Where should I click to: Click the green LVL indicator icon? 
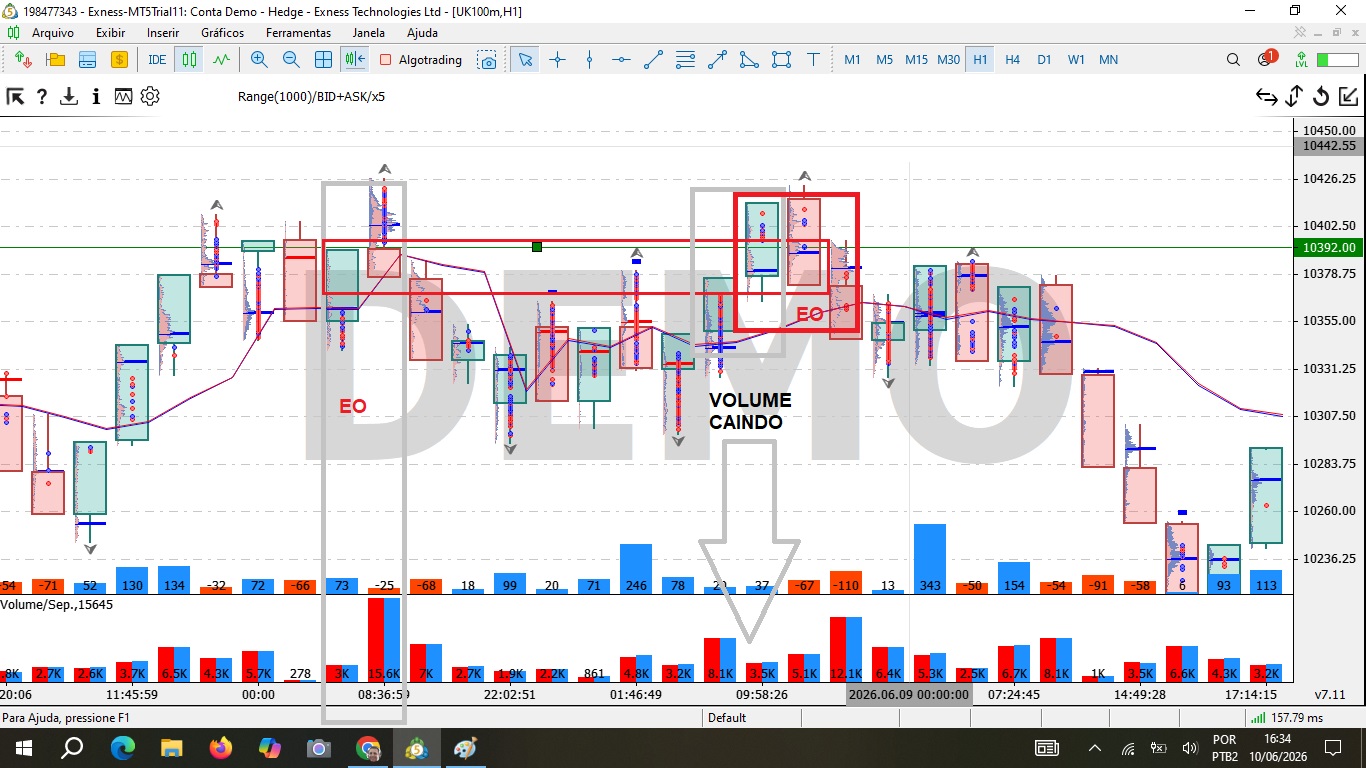click(x=1301, y=59)
